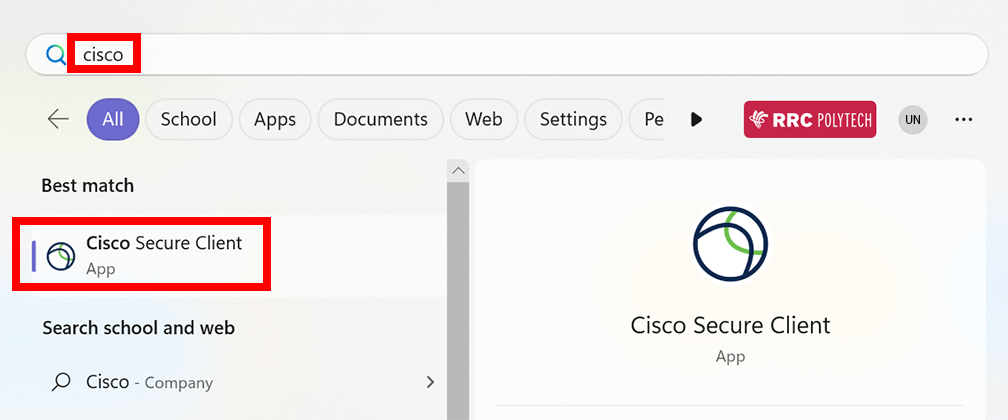Show more filters with the play arrow
Viewport: 1008px width, 420px height.
click(x=696, y=119)
